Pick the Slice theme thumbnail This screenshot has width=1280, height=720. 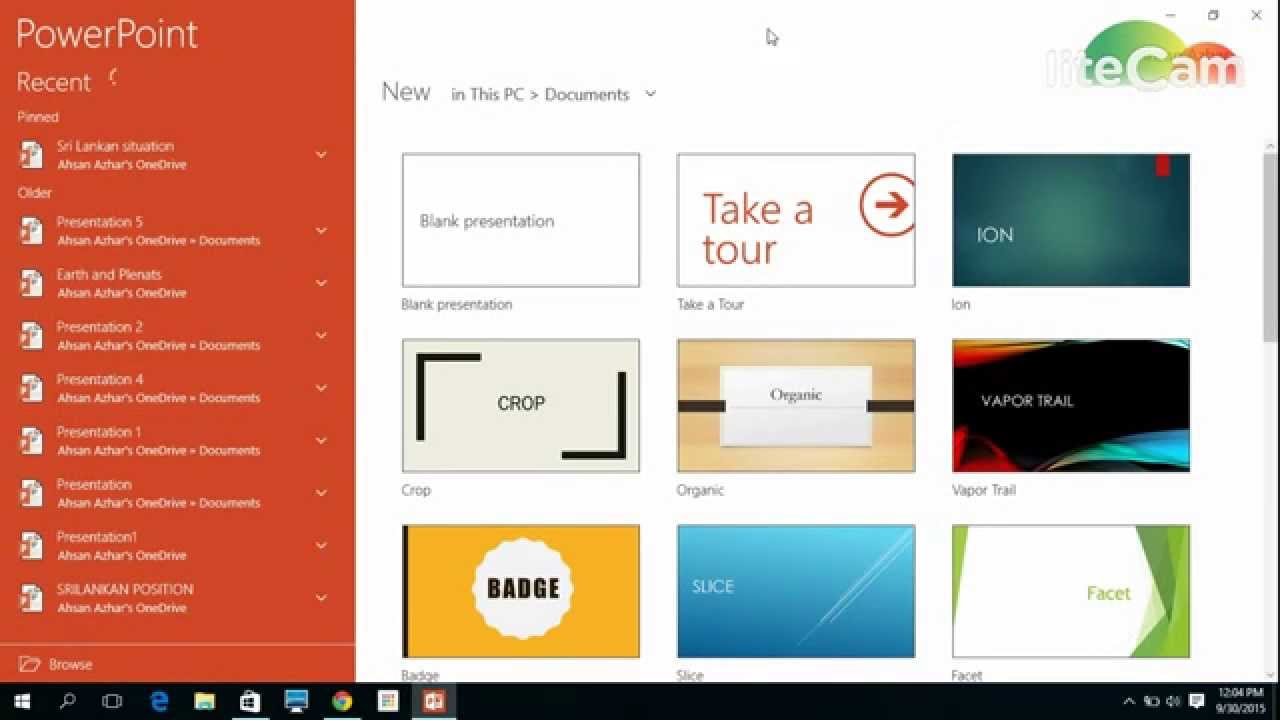[796, 591]
